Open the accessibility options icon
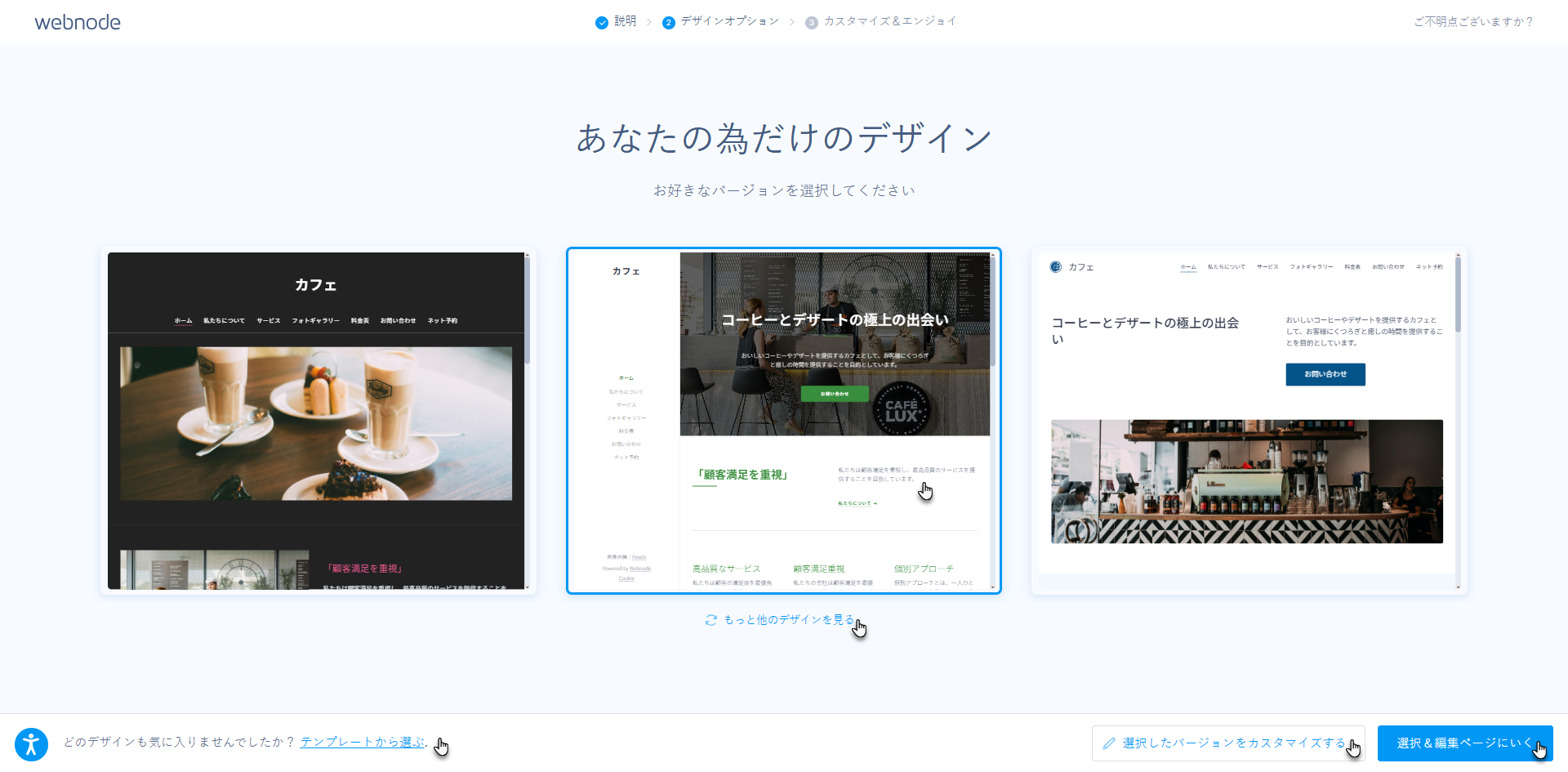 31,744
